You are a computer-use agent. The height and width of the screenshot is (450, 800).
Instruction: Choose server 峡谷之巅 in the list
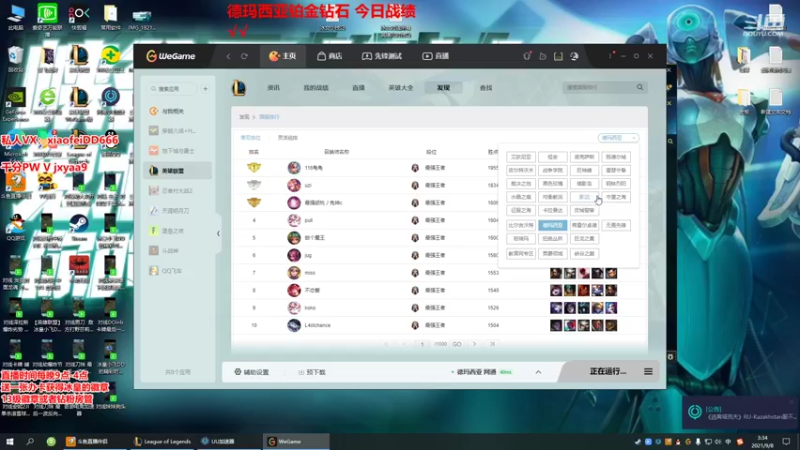tap(584, 254)
